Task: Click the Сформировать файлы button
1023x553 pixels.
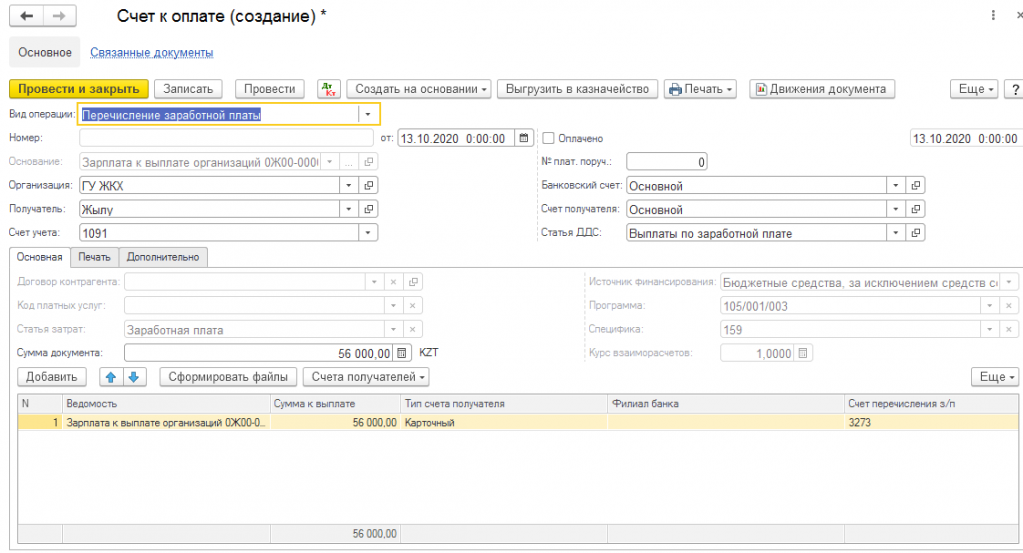Action: 229,377
